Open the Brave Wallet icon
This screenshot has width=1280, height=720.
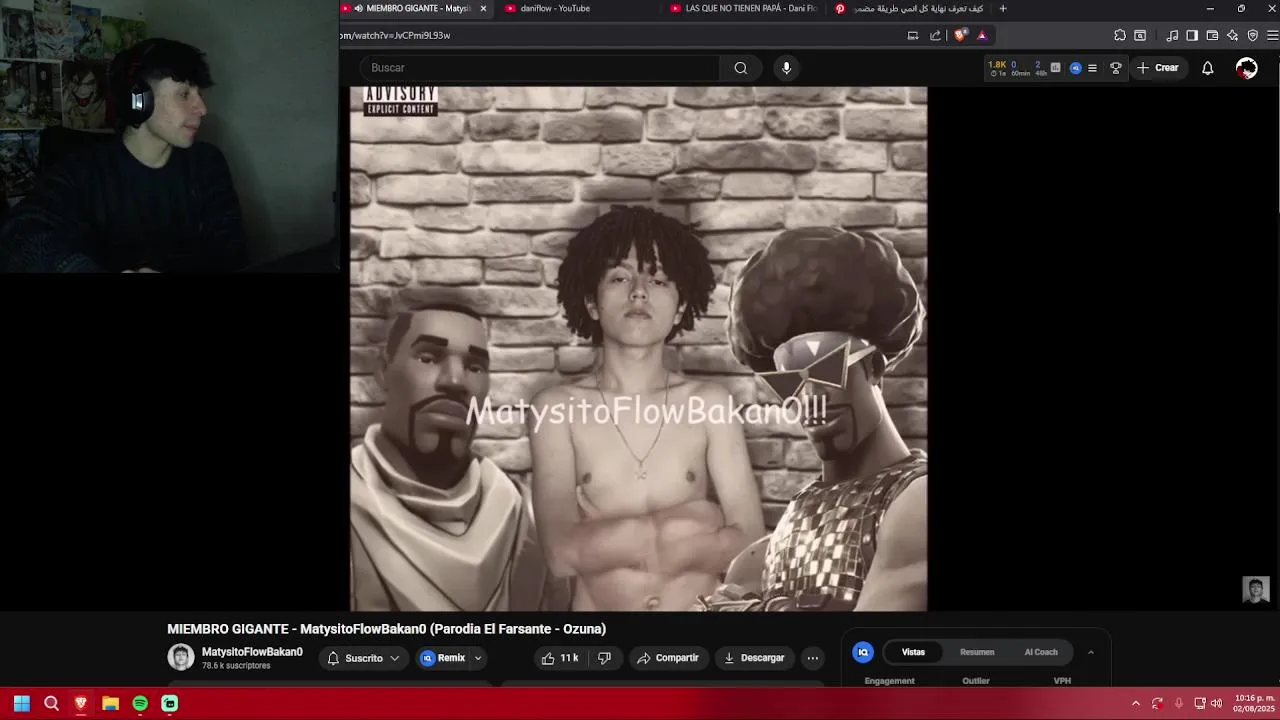click(x=1212, y=35)
